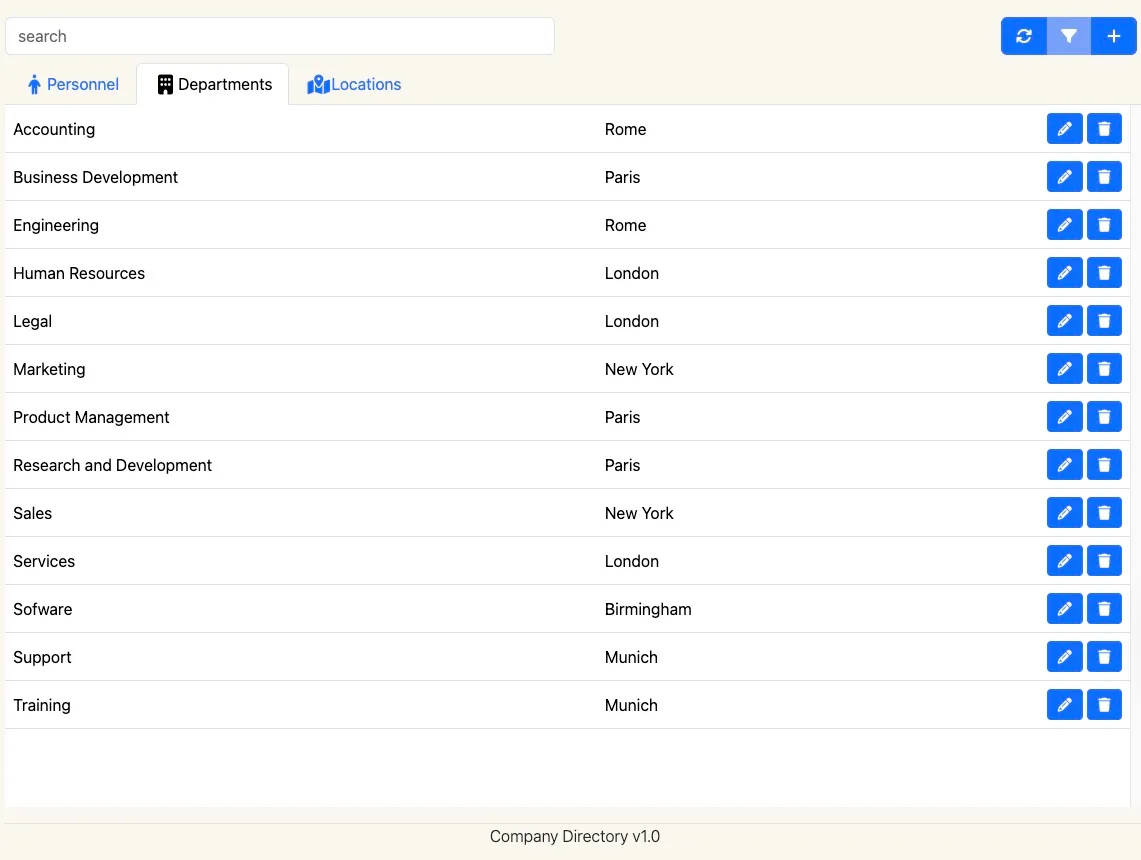Delete Research and Development department
1141x860 pixels.
(x=1104, y=465)
